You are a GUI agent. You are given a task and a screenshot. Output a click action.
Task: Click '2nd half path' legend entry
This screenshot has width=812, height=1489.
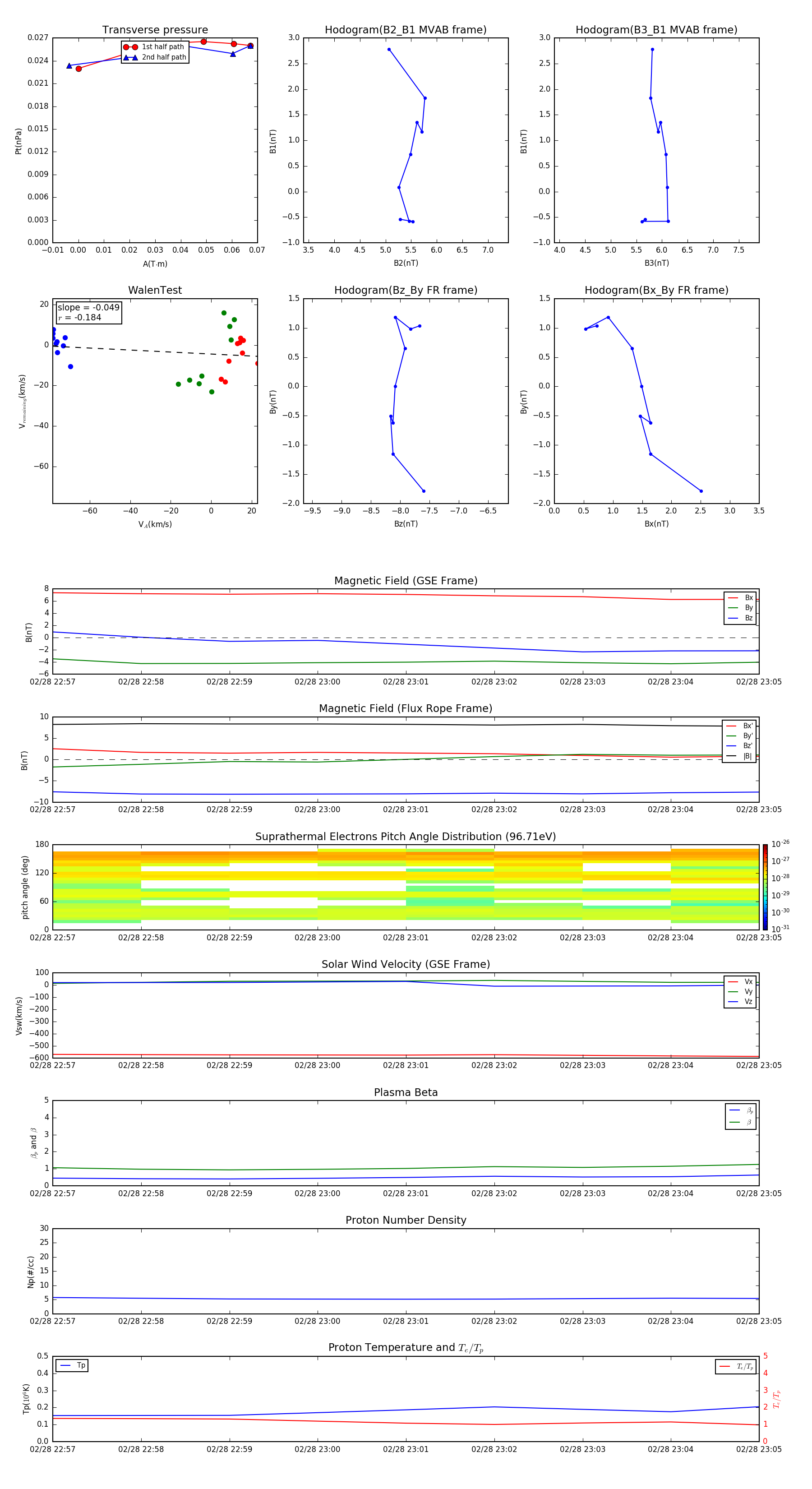coord(154,57)
